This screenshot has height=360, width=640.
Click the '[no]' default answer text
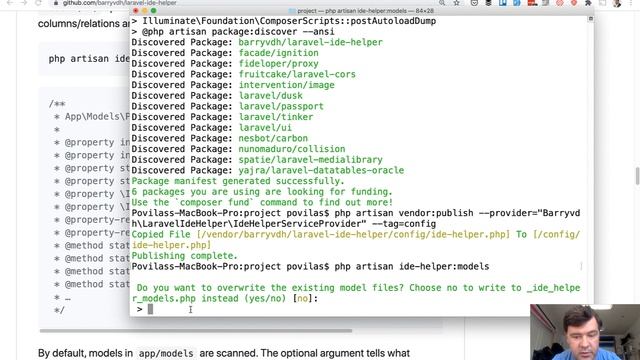point(302,298)
